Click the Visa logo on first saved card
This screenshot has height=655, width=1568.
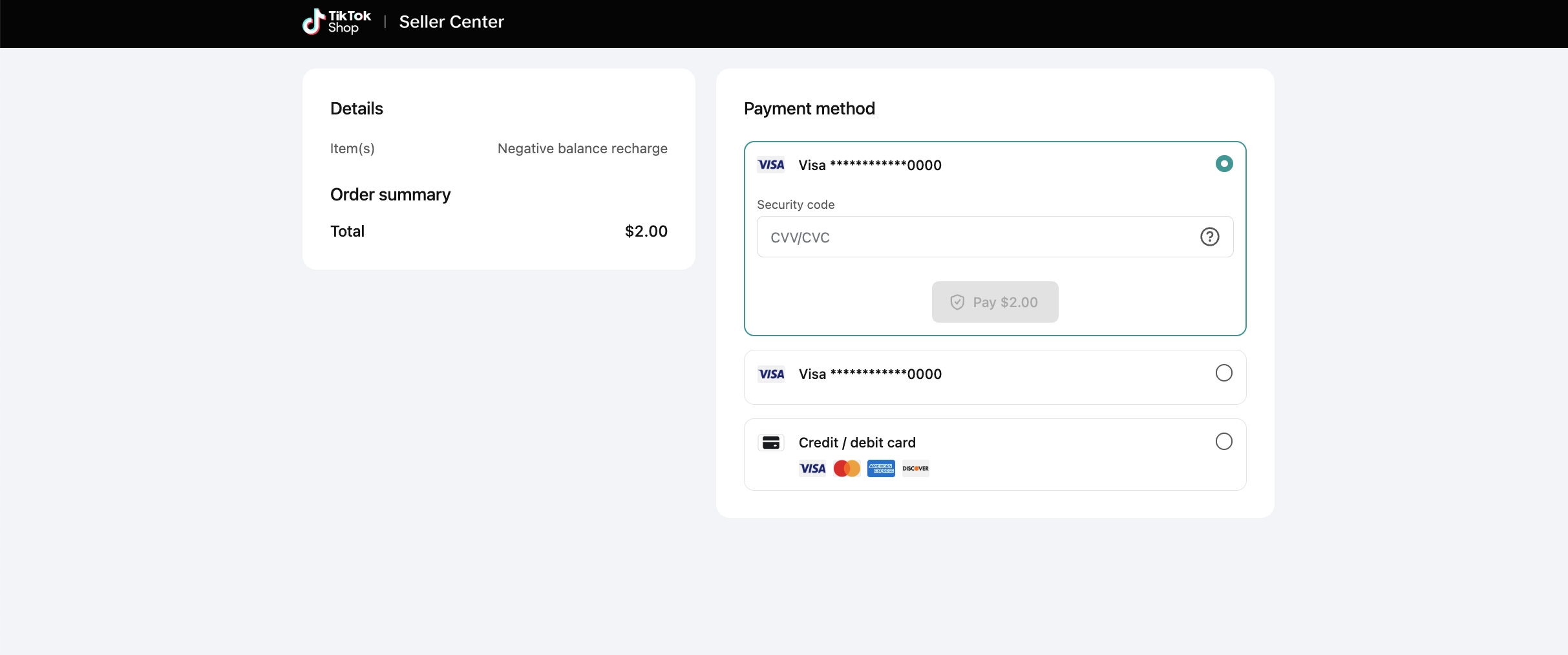tap(771, 165)
